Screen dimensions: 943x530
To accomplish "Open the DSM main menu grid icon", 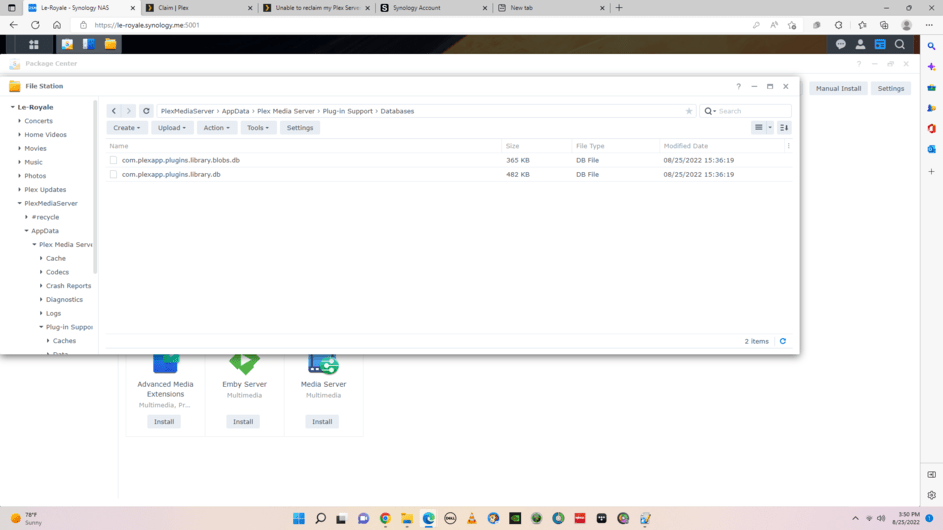I will [34, 45].
